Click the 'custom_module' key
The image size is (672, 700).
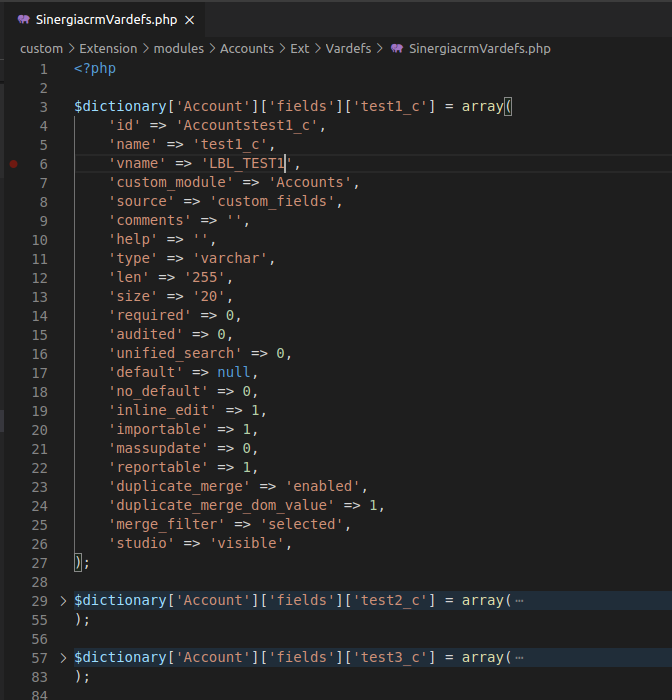(171, 183)
